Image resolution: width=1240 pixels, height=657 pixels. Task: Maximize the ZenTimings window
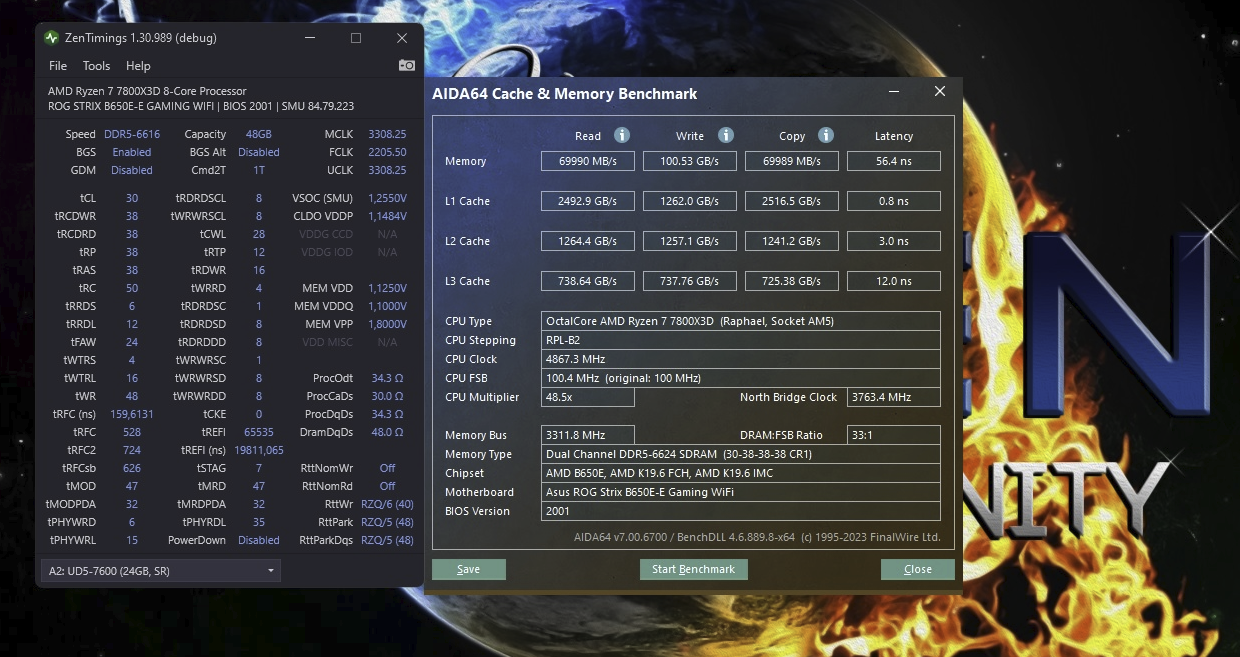(x=355, y=38)
